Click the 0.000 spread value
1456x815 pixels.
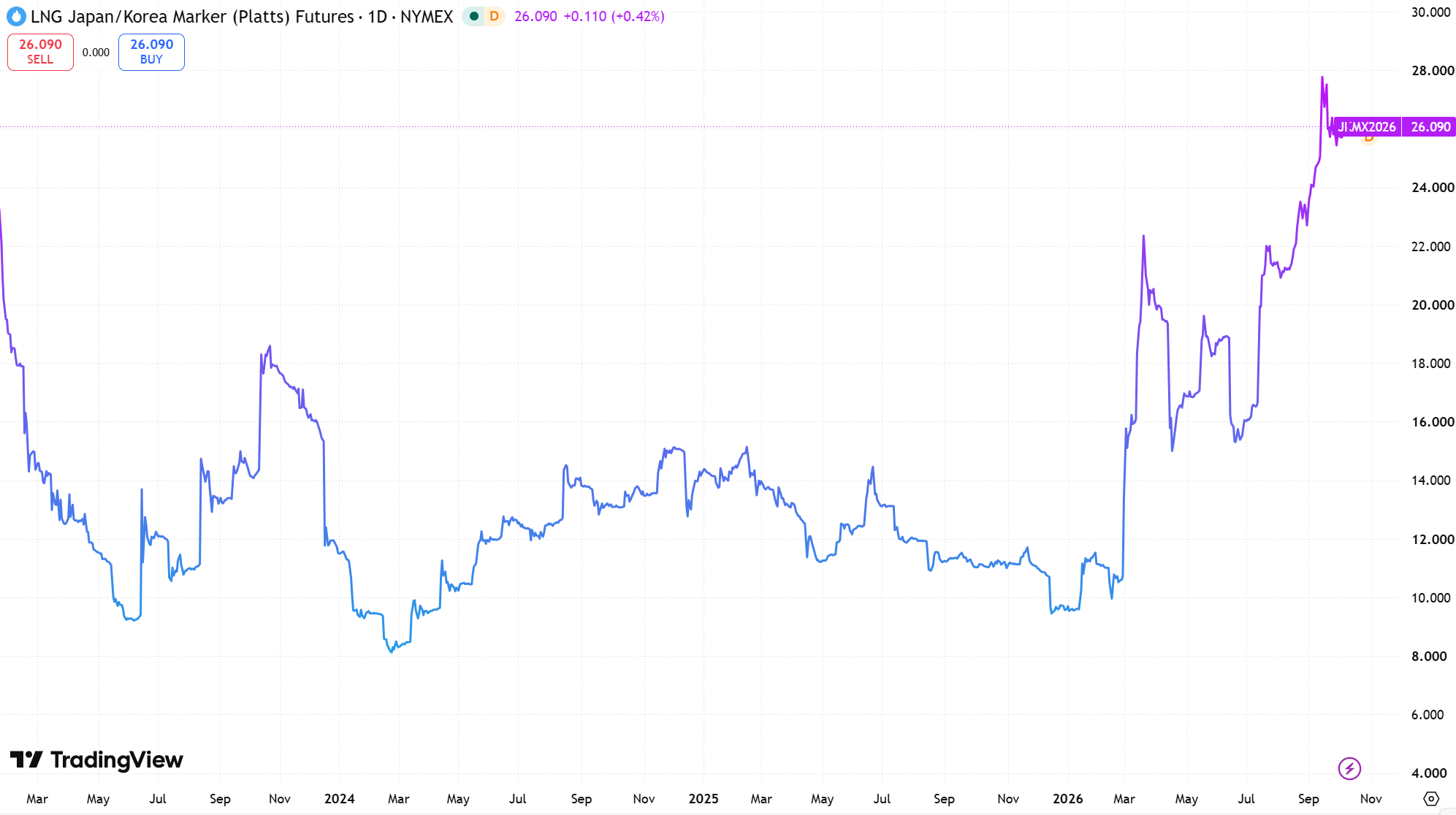point(96,53)
